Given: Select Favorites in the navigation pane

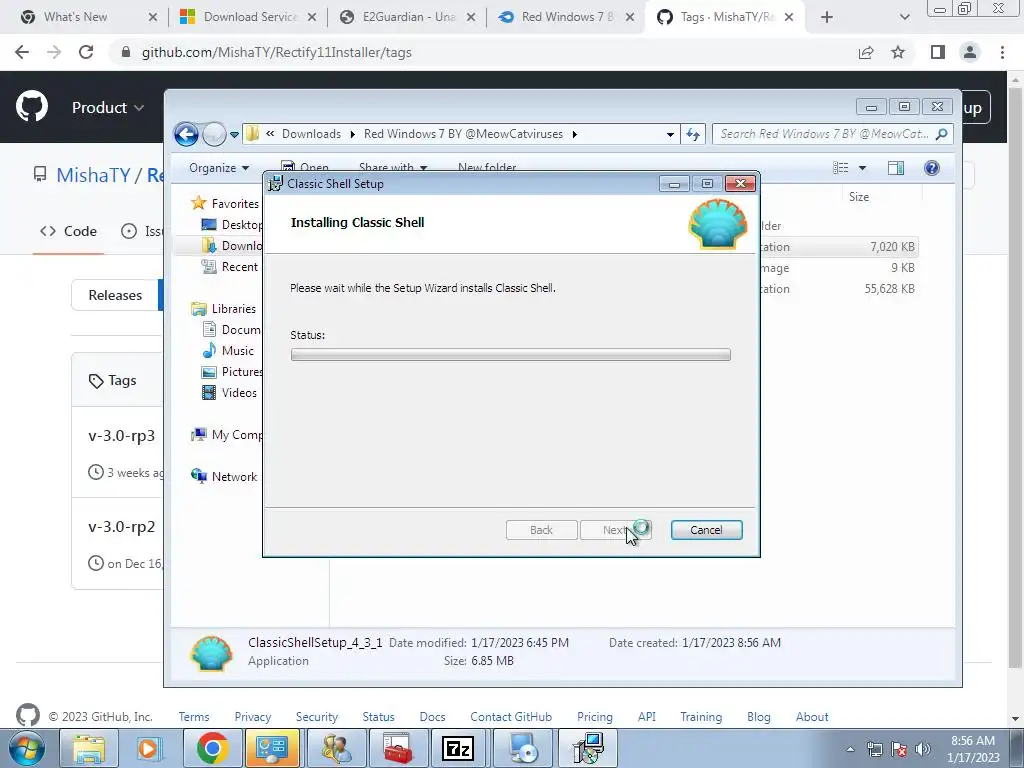Looking at the screenshot, I should pyautogui.click(x=225, y=204).
